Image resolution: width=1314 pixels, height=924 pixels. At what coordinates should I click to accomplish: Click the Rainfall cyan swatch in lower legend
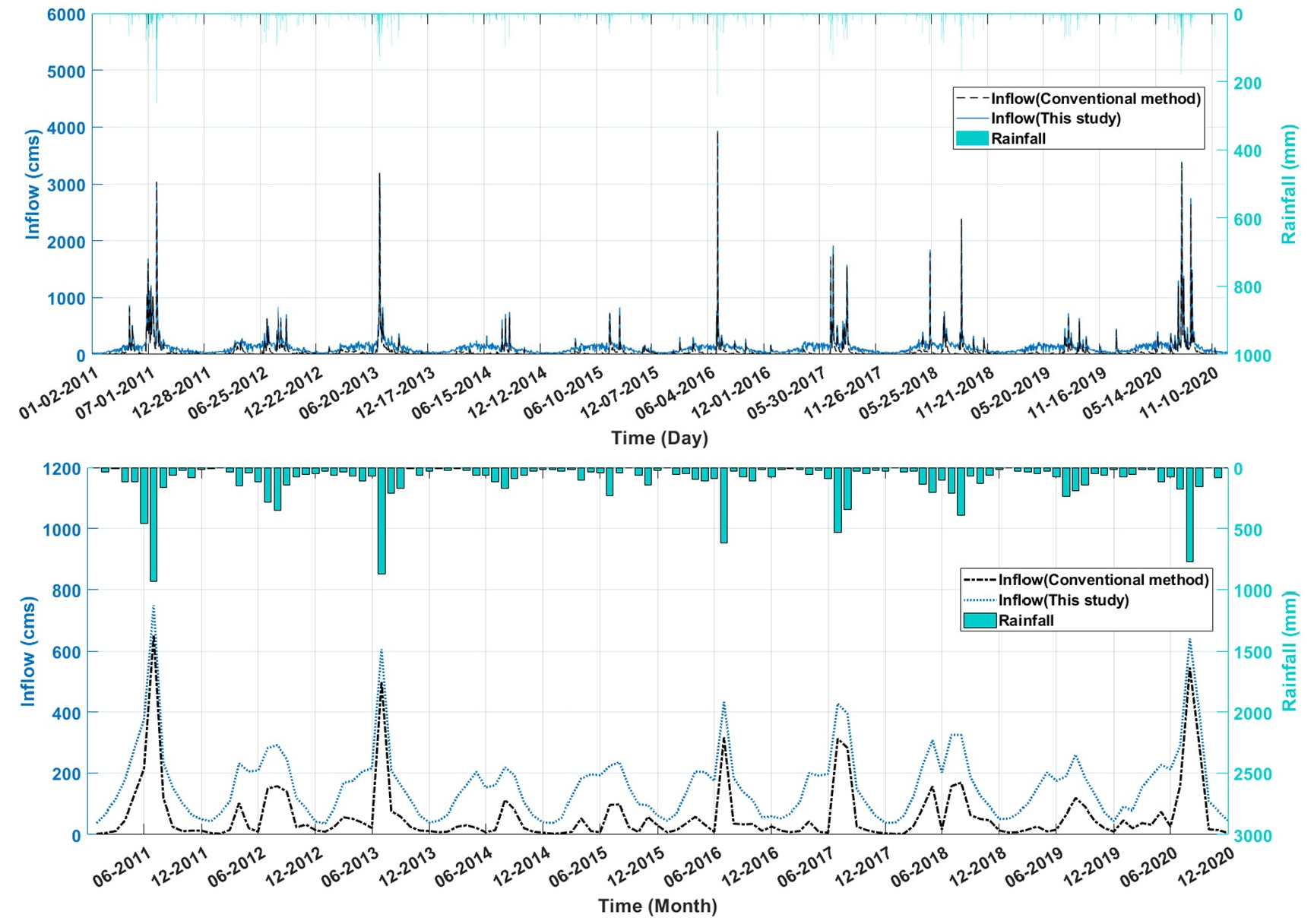980,620
